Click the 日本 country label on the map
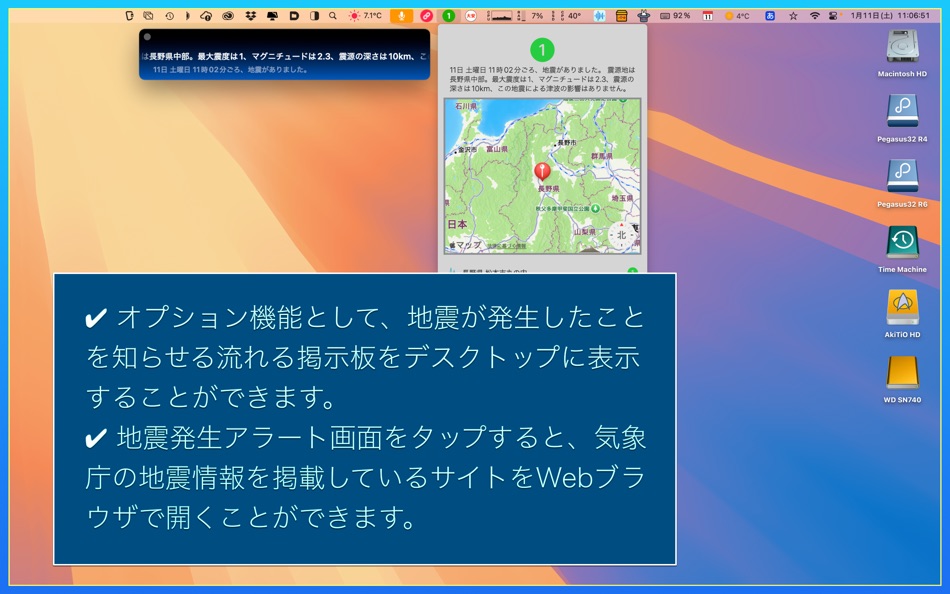Image resolution: width=950 pixels, height=594 pixels. (457, 224)
